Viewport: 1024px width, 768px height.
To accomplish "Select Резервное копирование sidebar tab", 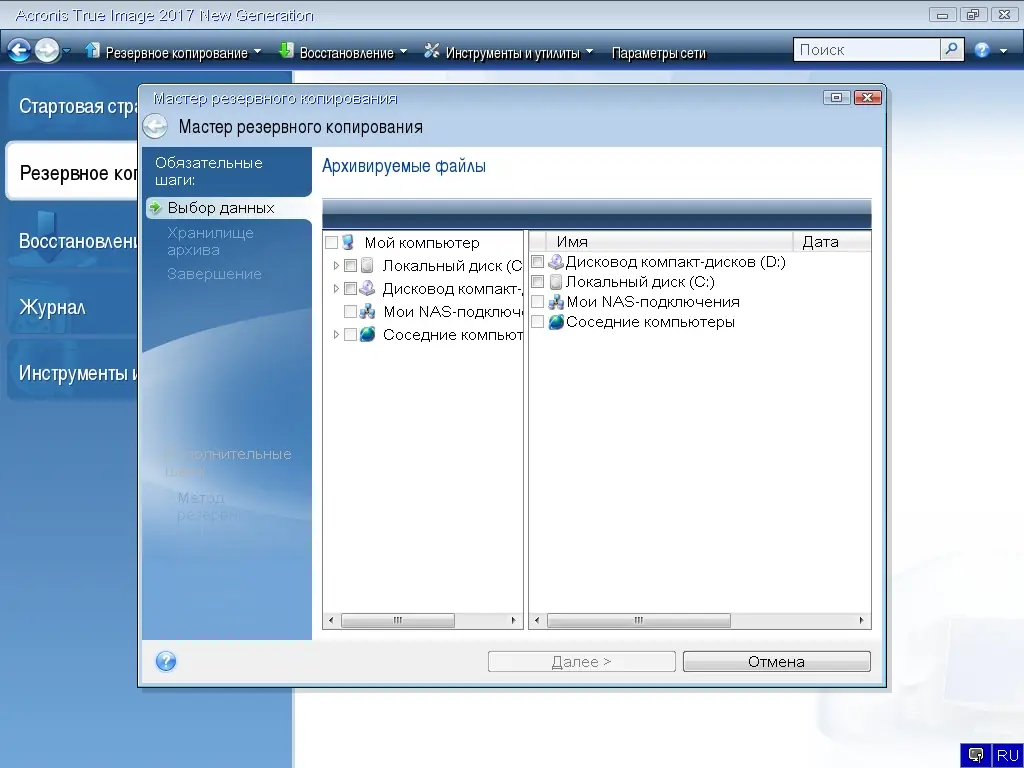I will pos(72,172).
